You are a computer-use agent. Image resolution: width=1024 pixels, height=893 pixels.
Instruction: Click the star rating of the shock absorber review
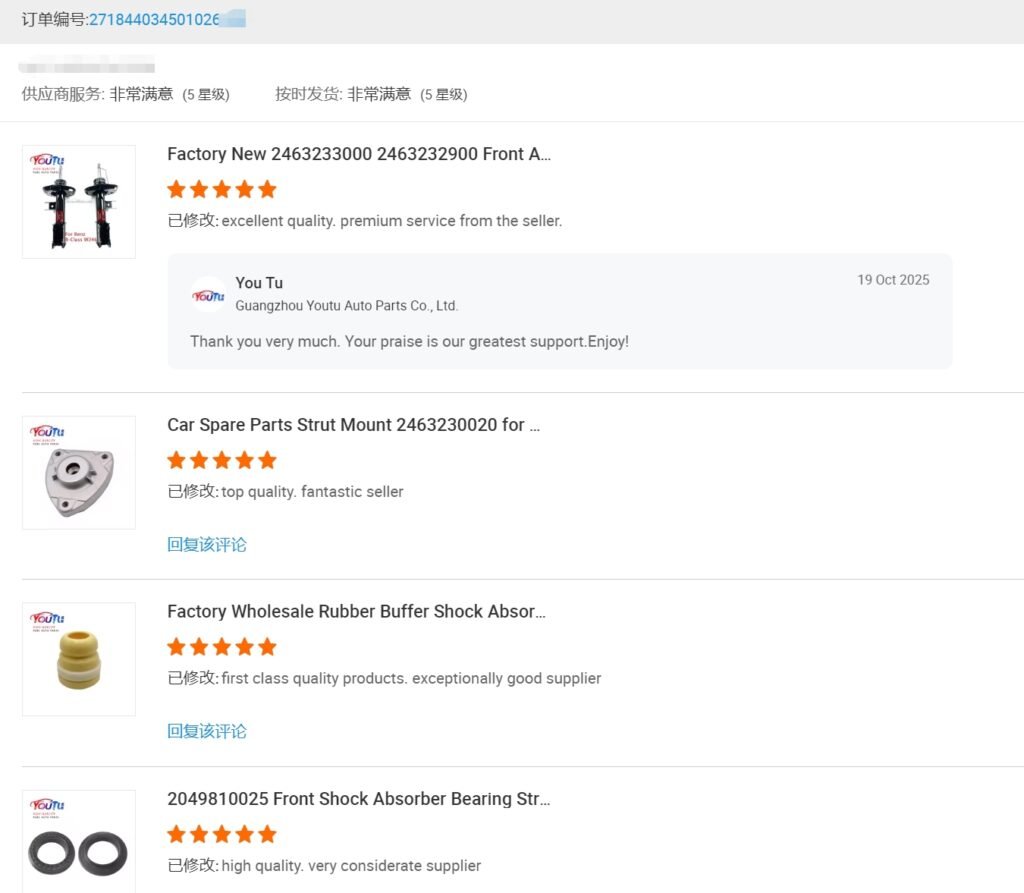coord(222,189)
